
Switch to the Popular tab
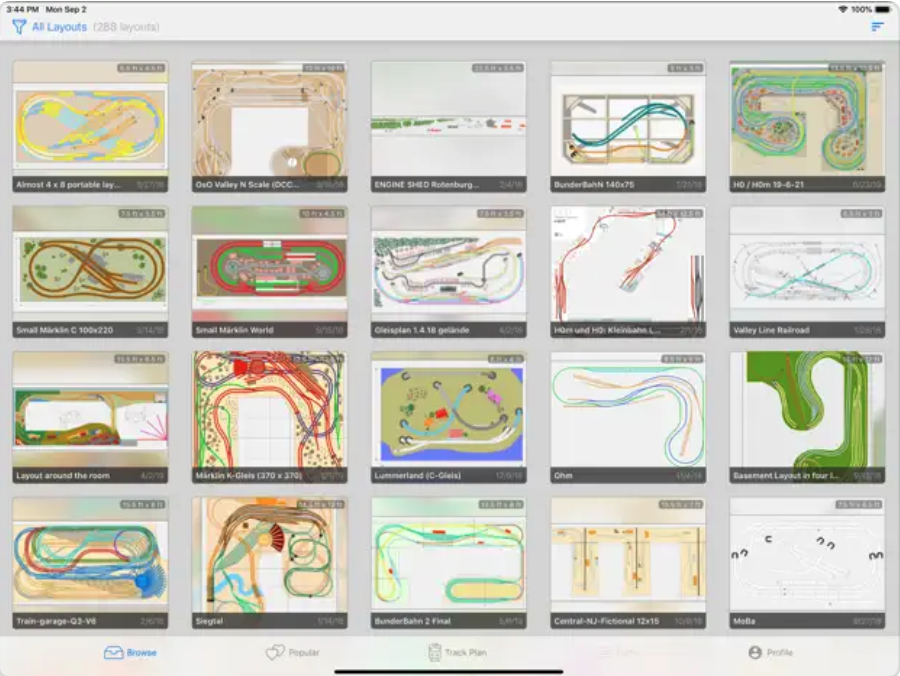coord(293,652)
